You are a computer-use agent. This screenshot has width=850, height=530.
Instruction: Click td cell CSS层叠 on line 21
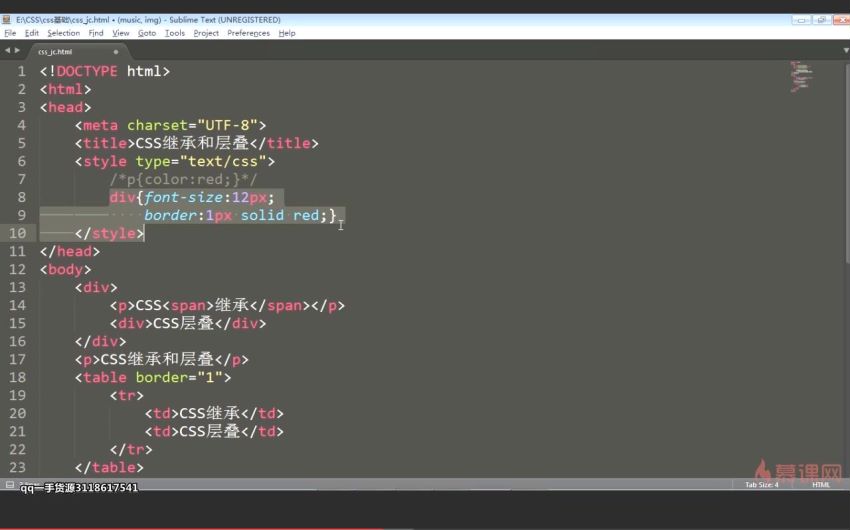point(209,431)
